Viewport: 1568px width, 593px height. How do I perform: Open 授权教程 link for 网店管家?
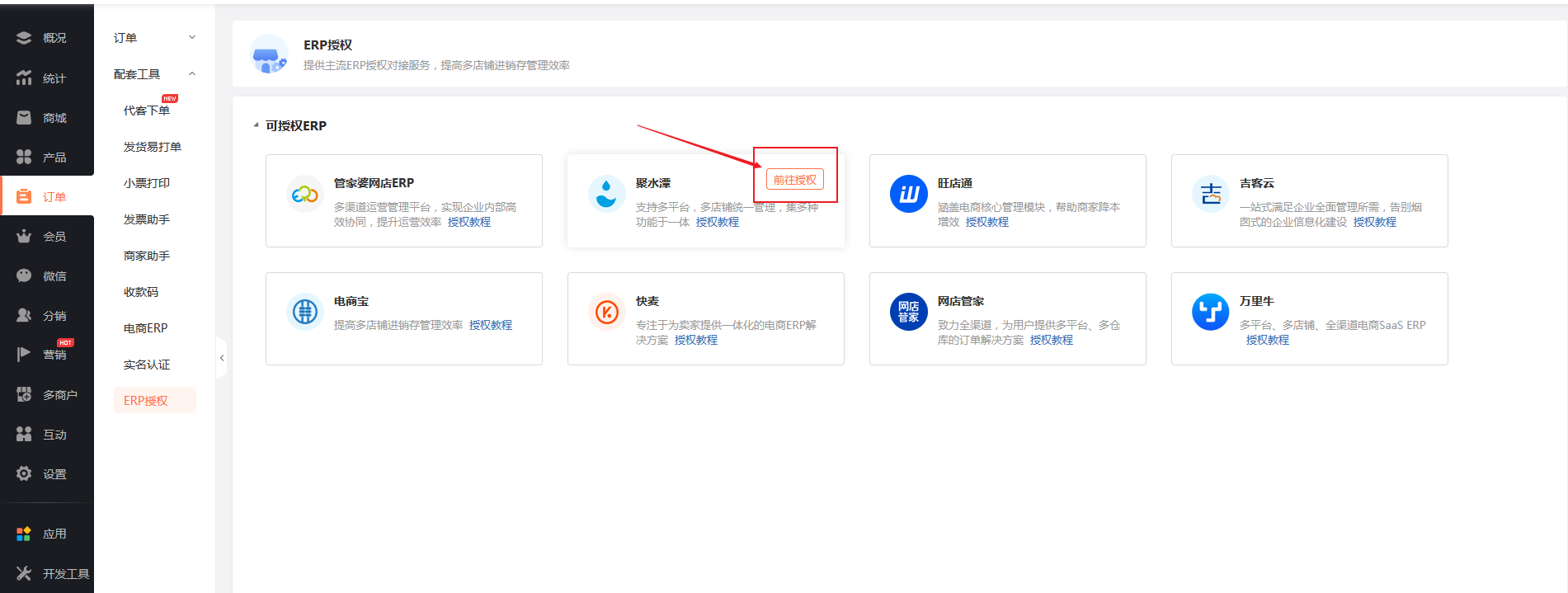pyautogui.click(x=1052, y=340)
